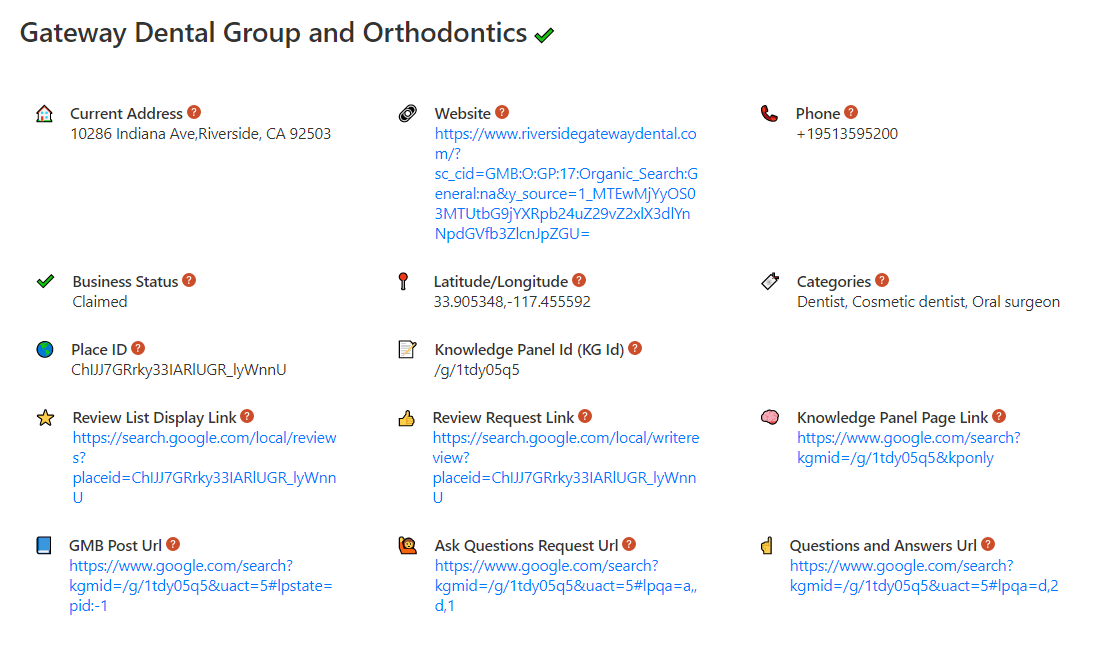Click the green verified checkmark beside business title

pyautogui.click(x=544, y=35)
